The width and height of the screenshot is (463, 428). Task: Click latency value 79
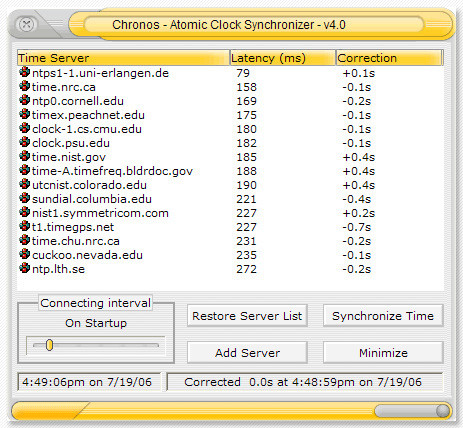[243, 73]
